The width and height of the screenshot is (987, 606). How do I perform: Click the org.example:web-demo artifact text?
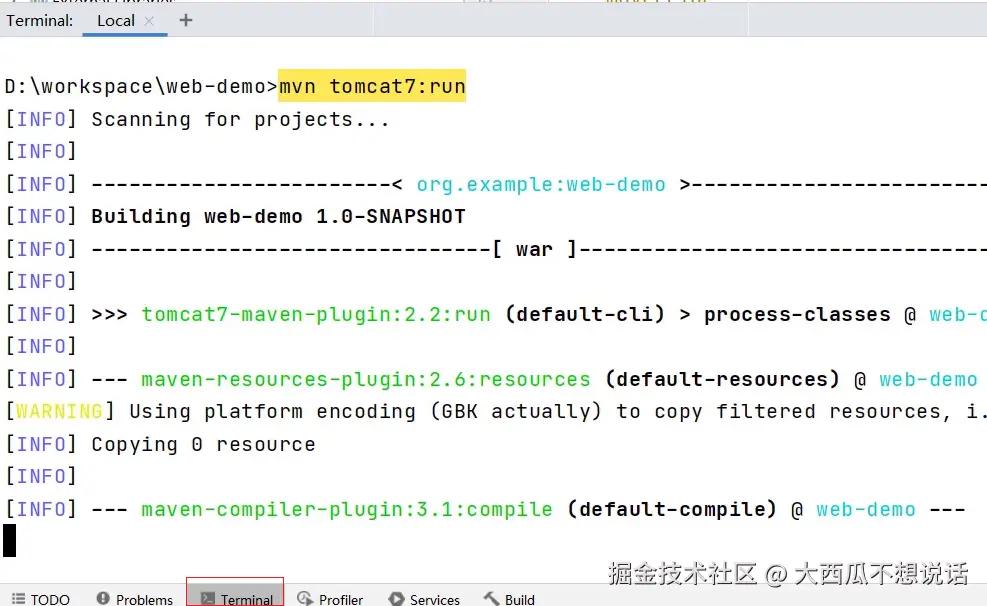(541, 184)
